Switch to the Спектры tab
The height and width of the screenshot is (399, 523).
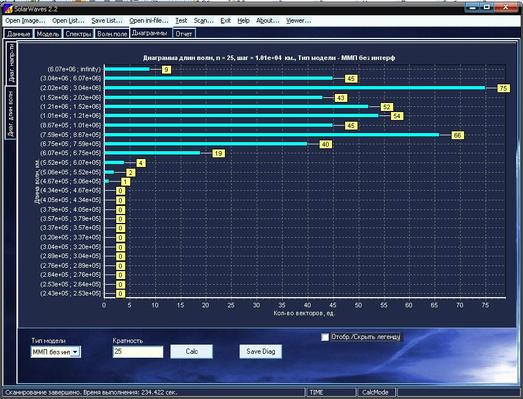coord(78,34)
